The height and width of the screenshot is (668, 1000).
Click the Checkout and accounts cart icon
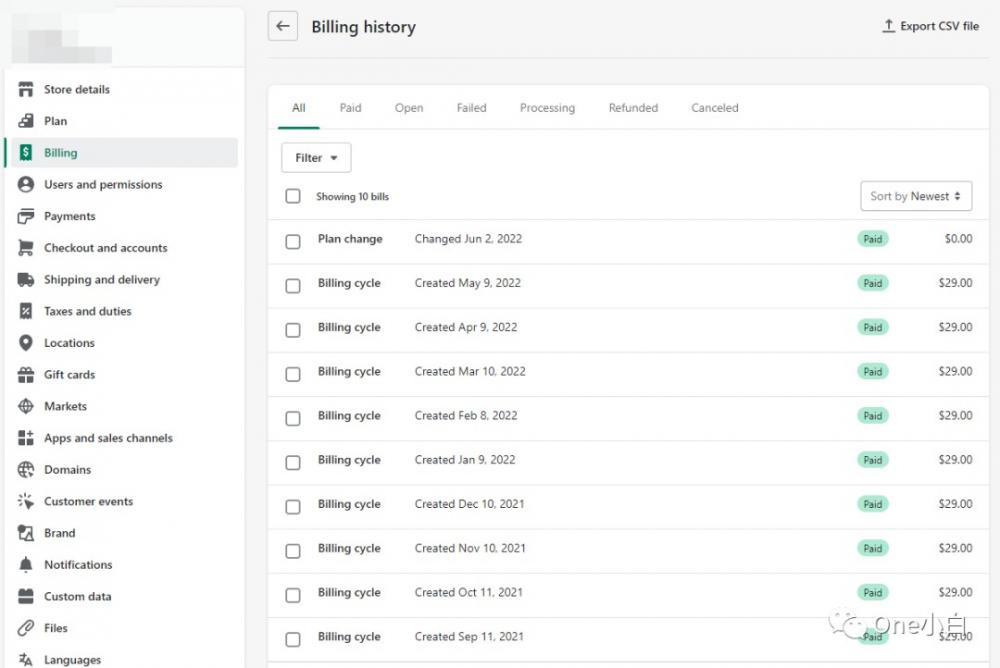(x=26, y=248)
